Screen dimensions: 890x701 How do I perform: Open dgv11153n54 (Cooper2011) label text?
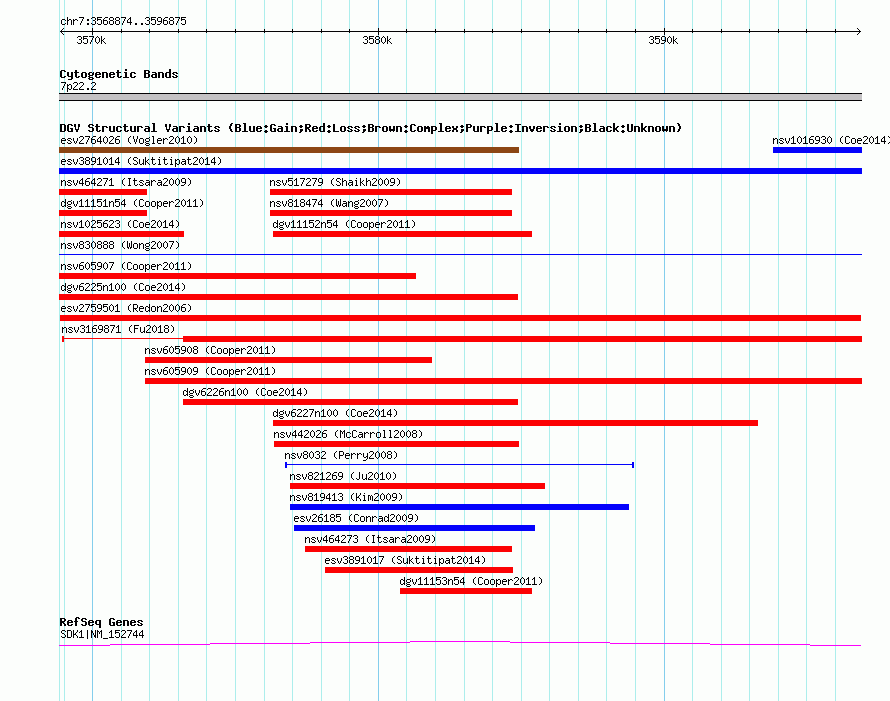point(471,581)
